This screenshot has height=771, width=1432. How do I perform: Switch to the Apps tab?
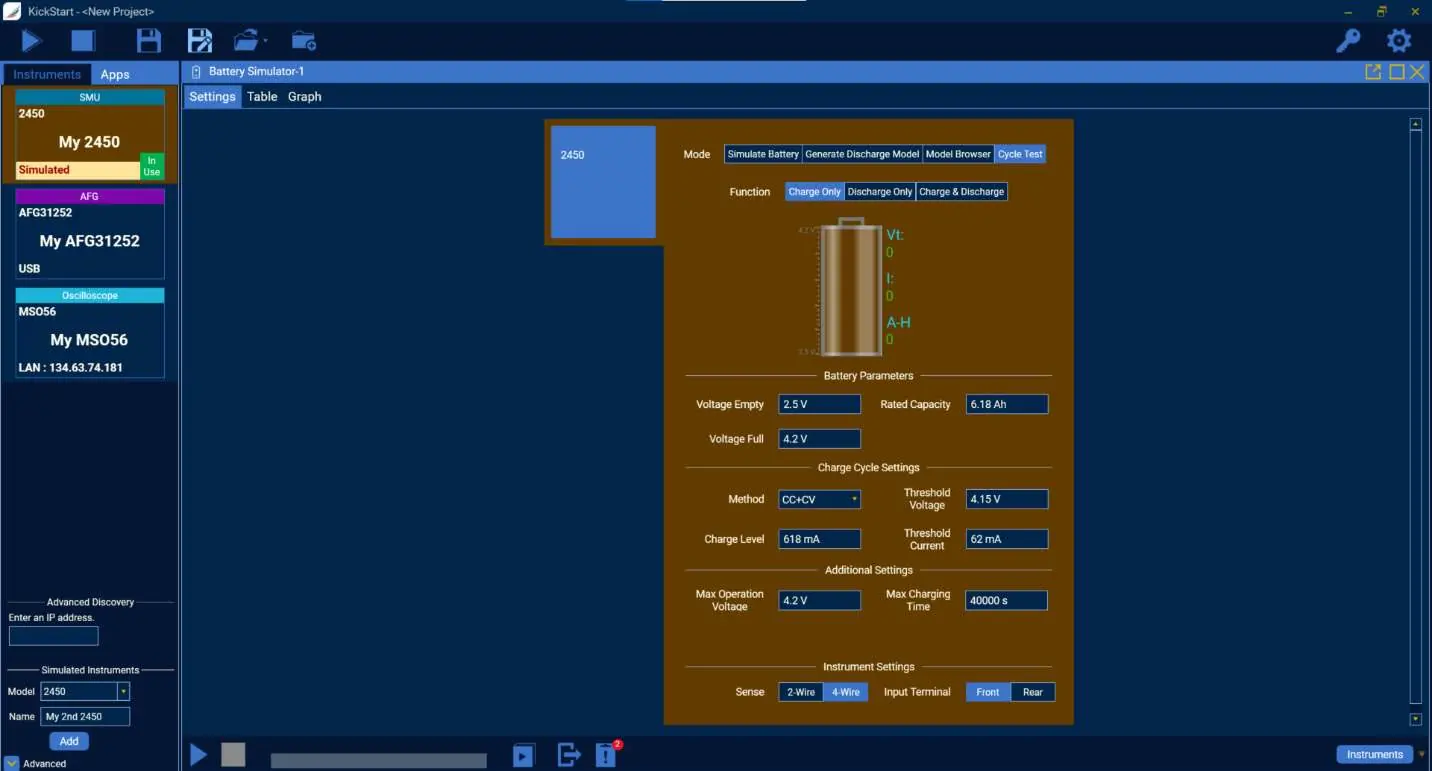[115, 74]
